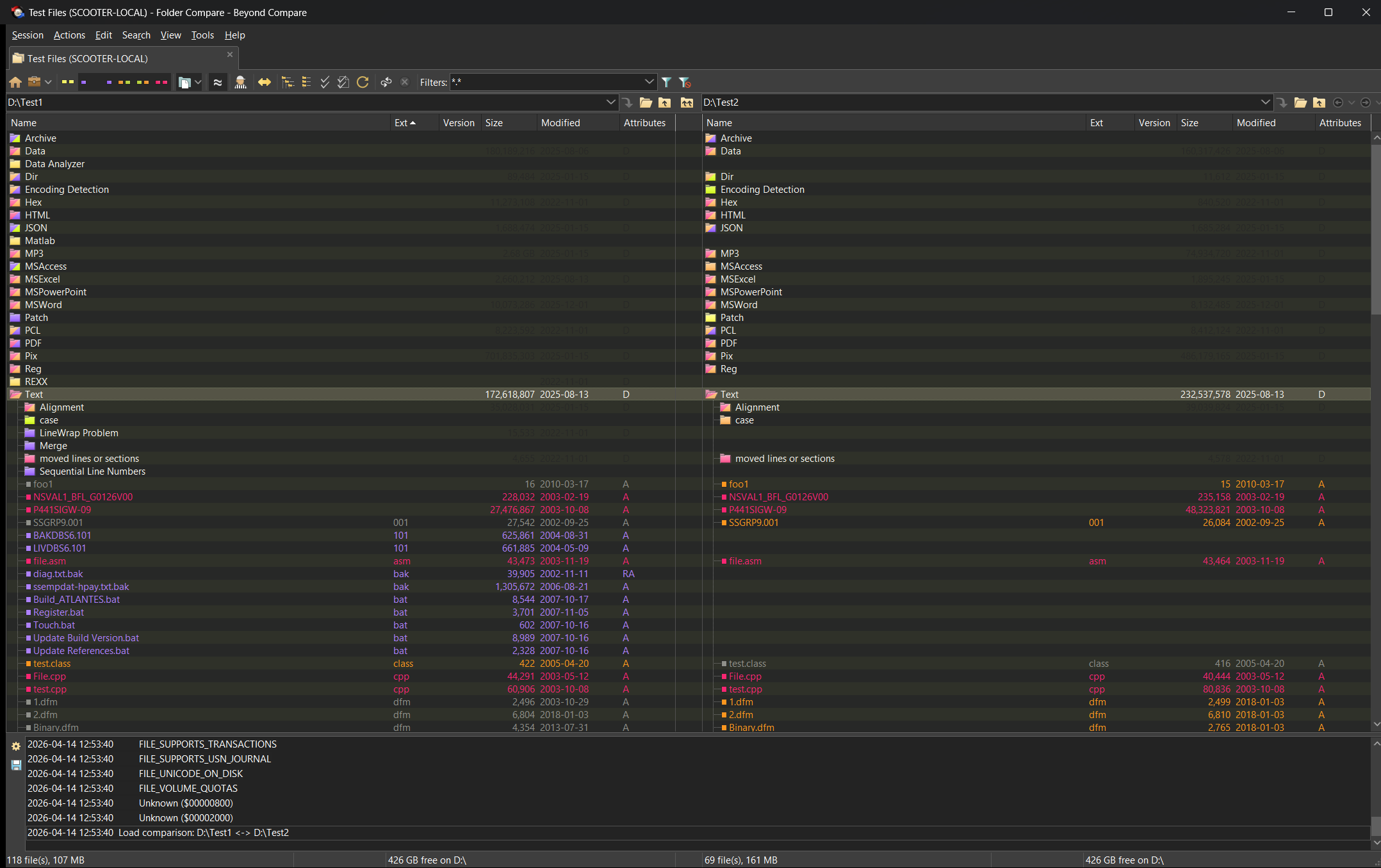Expand the left Alignment subfolder
Screen dimensions: 1381x868
point(29,407)
